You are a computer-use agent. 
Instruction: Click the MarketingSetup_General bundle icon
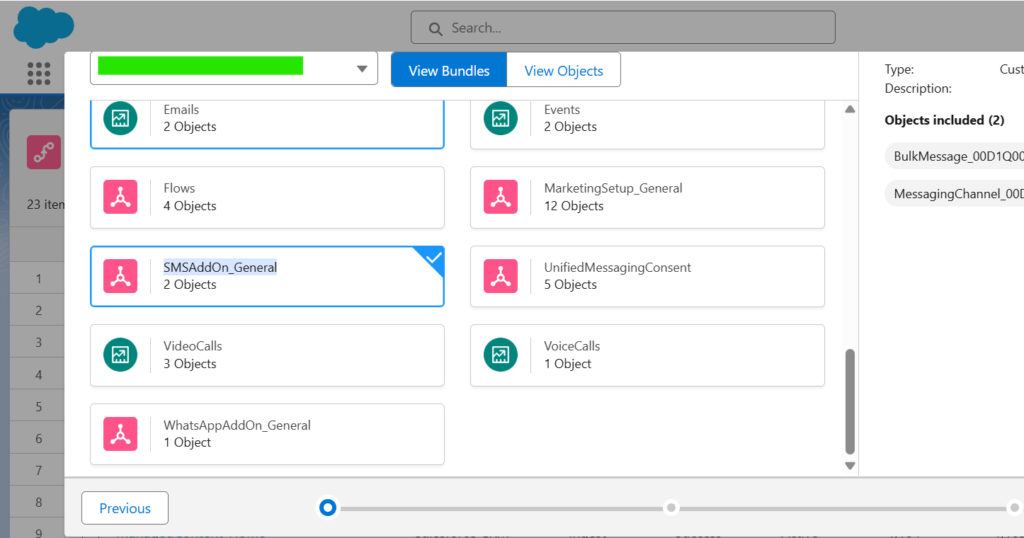pyautogui.click(x=500, y=197)
